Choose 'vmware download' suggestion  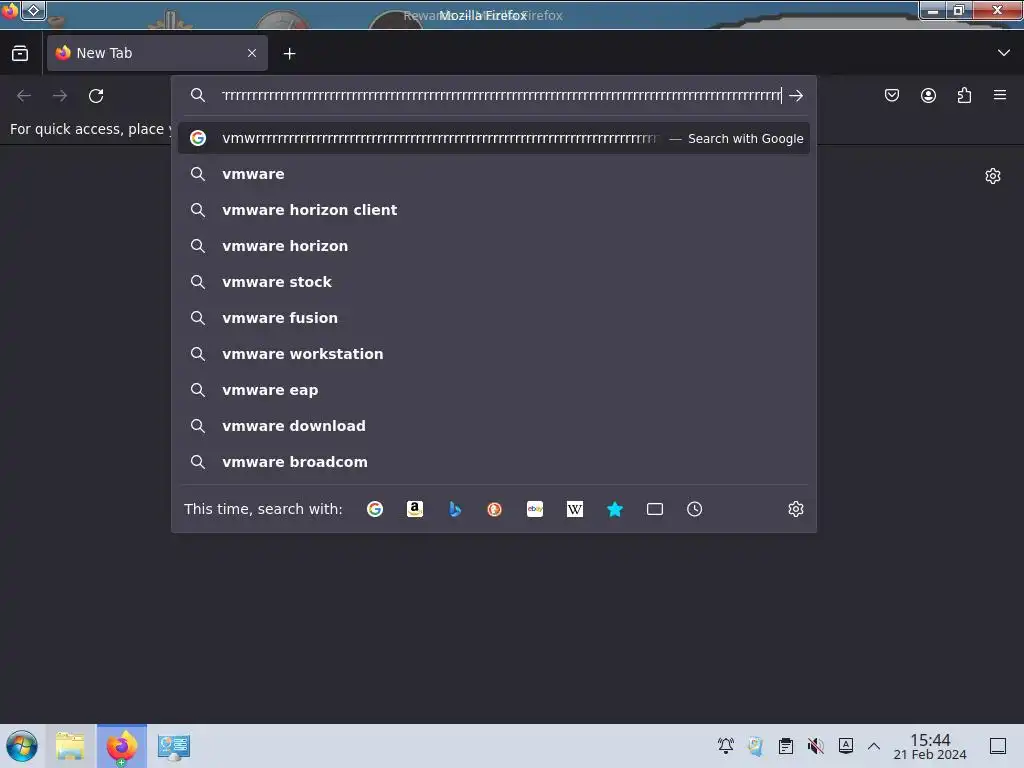pyautogui.click(x=494, y=426)
